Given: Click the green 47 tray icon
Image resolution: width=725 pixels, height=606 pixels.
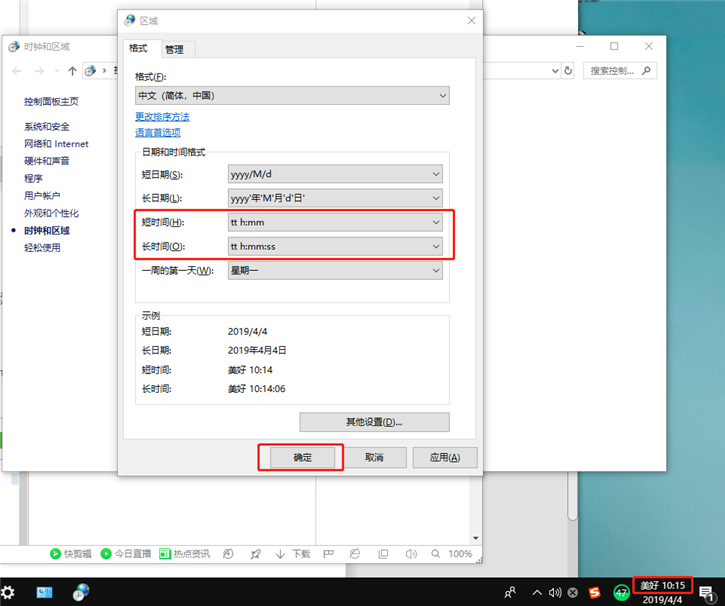Looking at the screenshot, I should pos(621,592).
